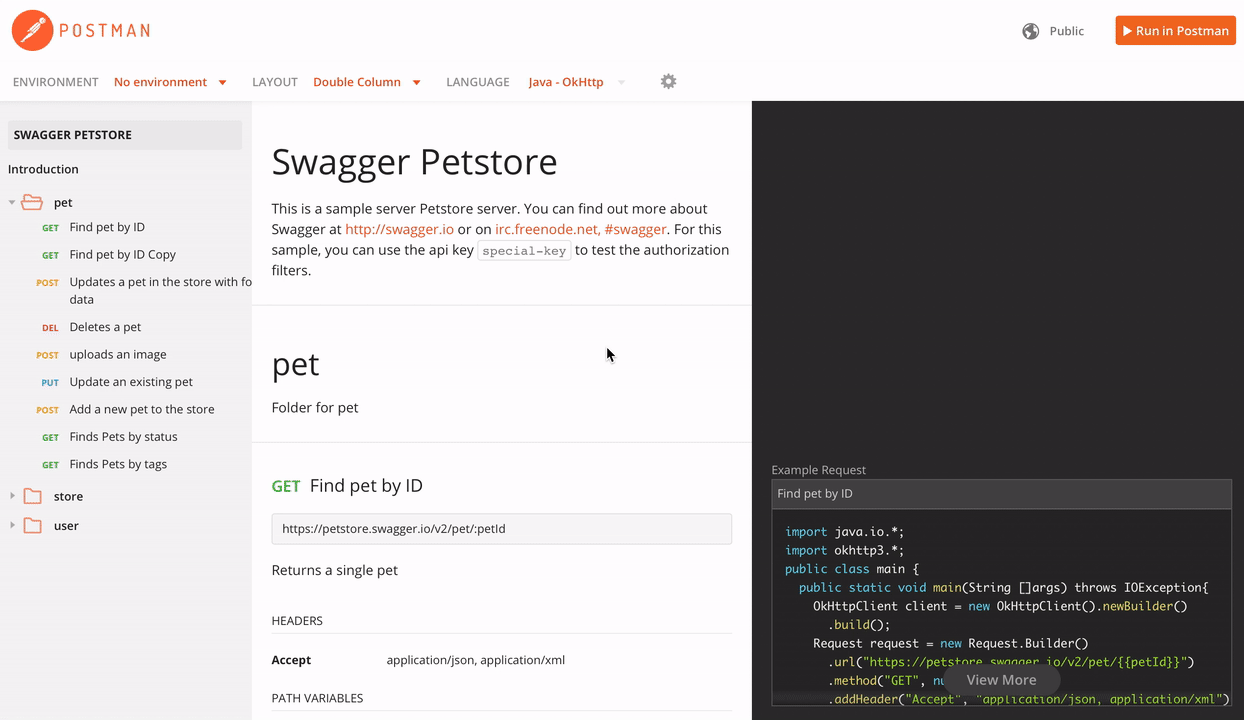Click the Find pet by ID example header
Viewport: 1244px width, 720px height.
[x=1001, y=494]
